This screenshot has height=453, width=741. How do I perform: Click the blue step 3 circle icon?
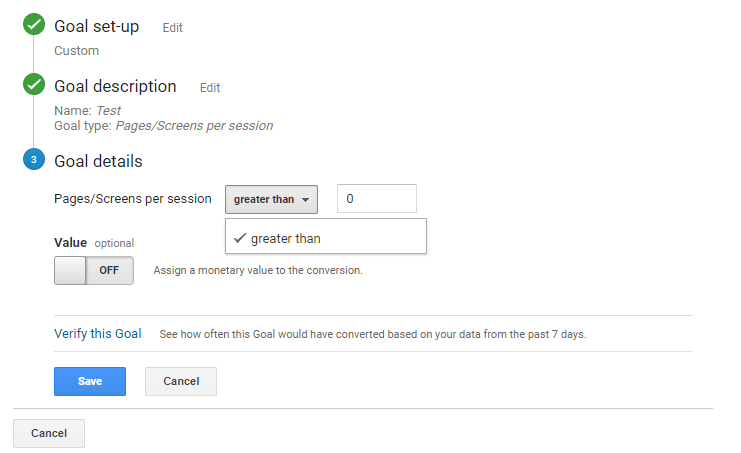click(x=34, y=160)
